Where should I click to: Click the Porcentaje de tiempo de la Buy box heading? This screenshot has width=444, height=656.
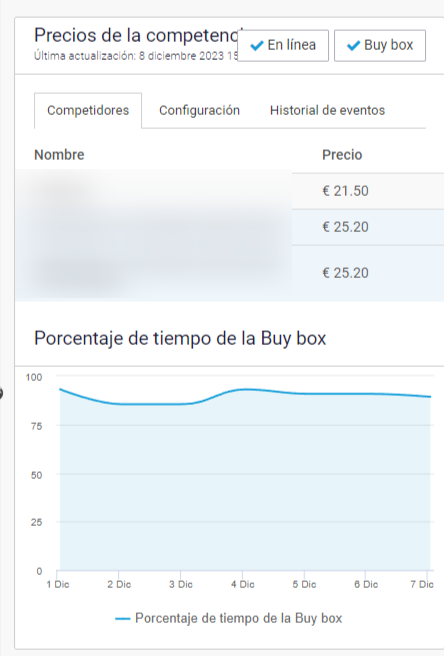click(x=180, y=338)
